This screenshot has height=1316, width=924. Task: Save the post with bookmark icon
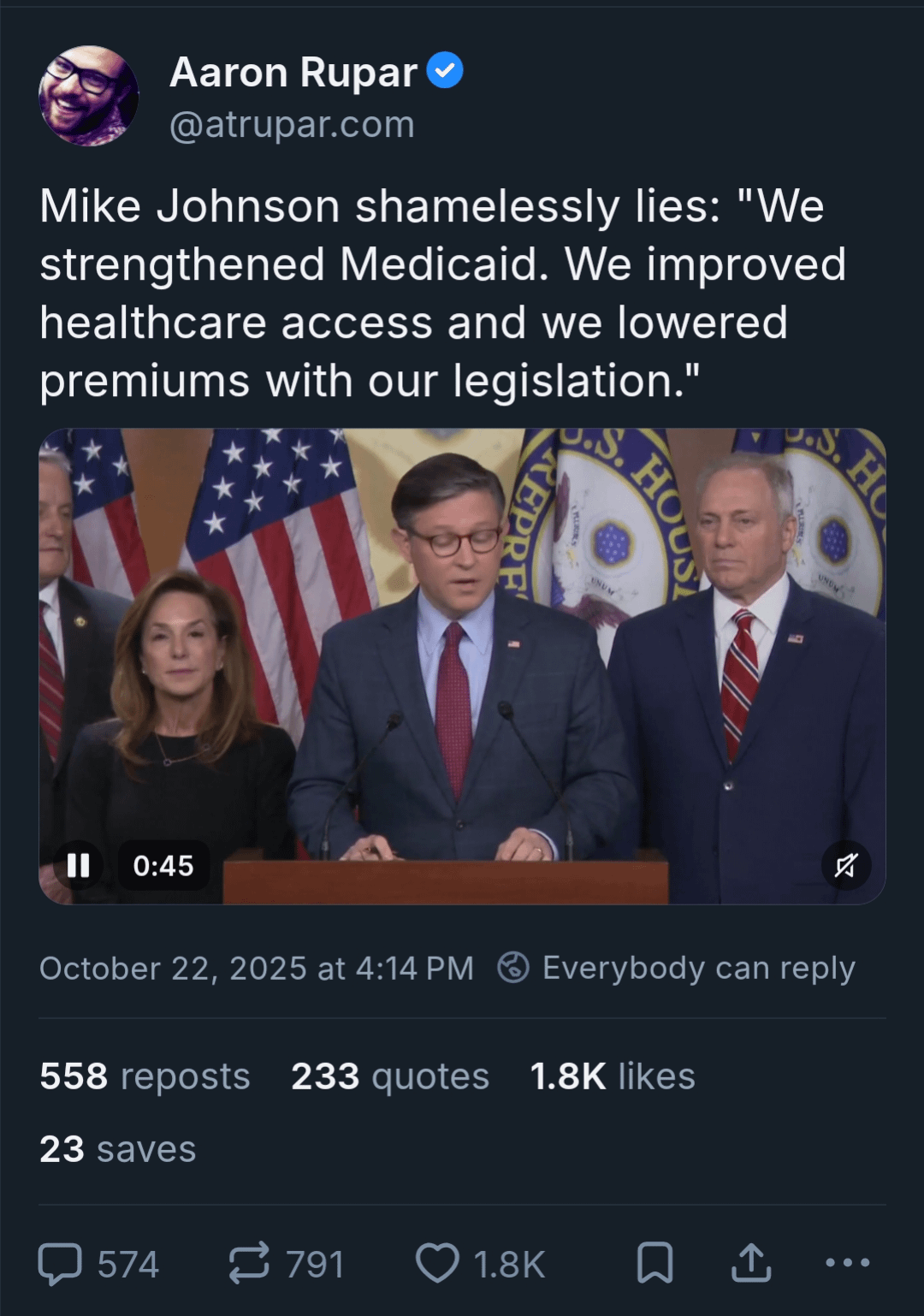(x=655, y=1264)
